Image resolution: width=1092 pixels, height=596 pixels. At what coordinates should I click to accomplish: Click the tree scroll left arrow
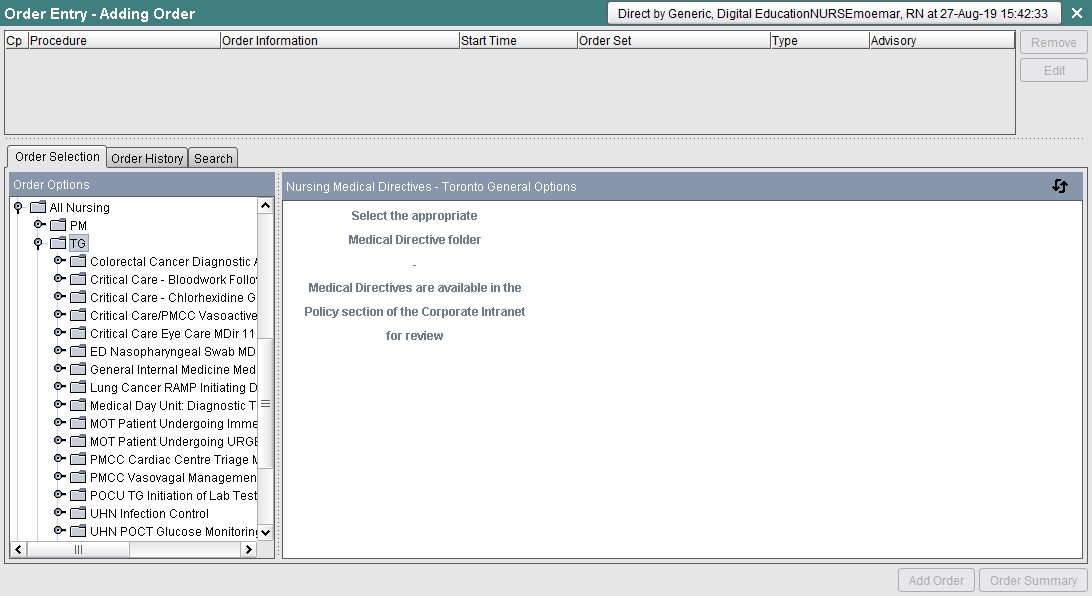(19, 549)
